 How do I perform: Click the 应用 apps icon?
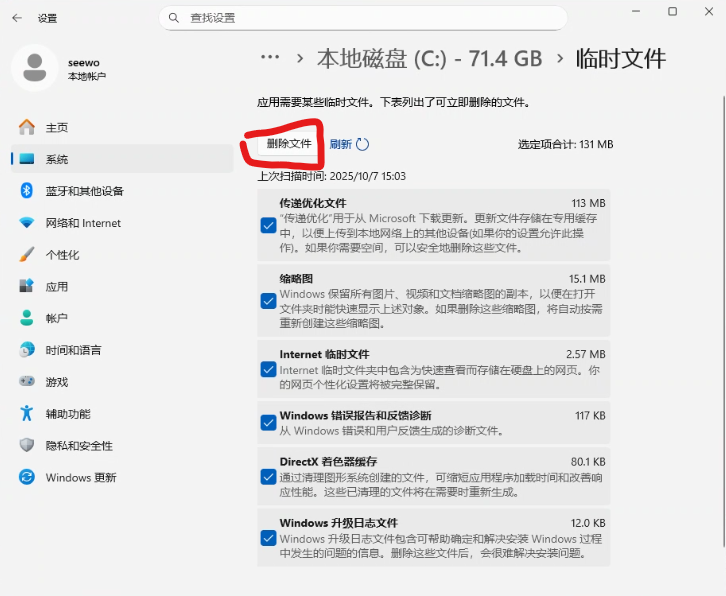[27, 286]
